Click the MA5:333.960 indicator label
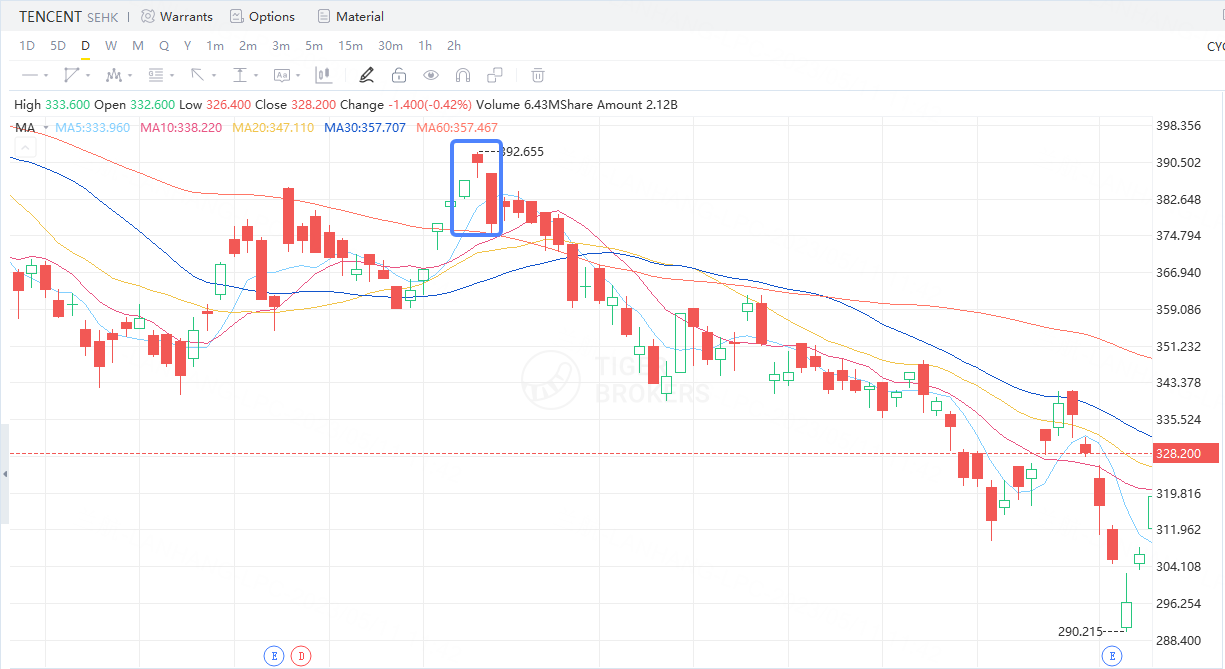Viewport: 1225px width, 669px height. tap(92, 128)
